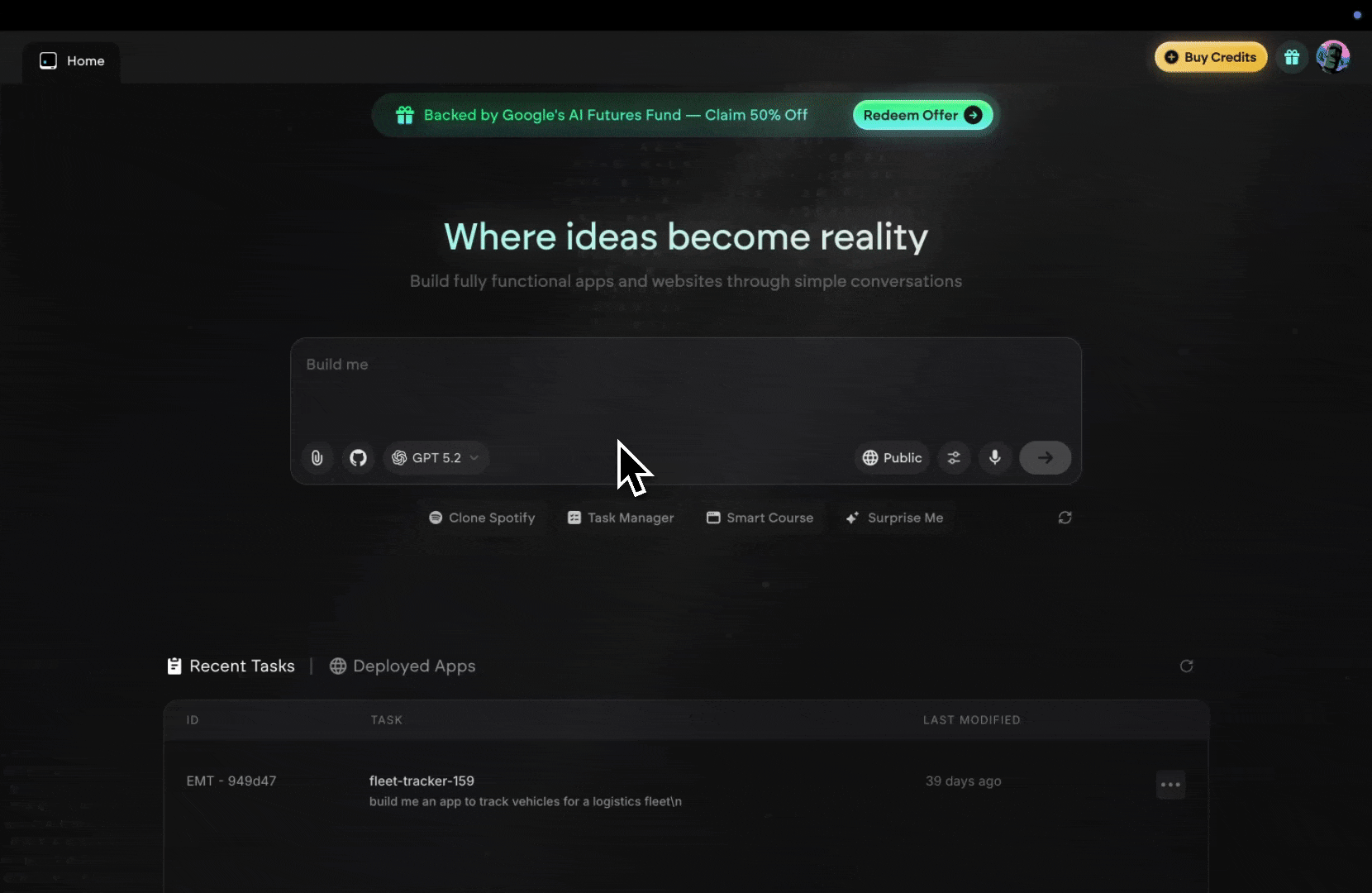Toggle the Public visibility setting

click(x=892, y=457)
